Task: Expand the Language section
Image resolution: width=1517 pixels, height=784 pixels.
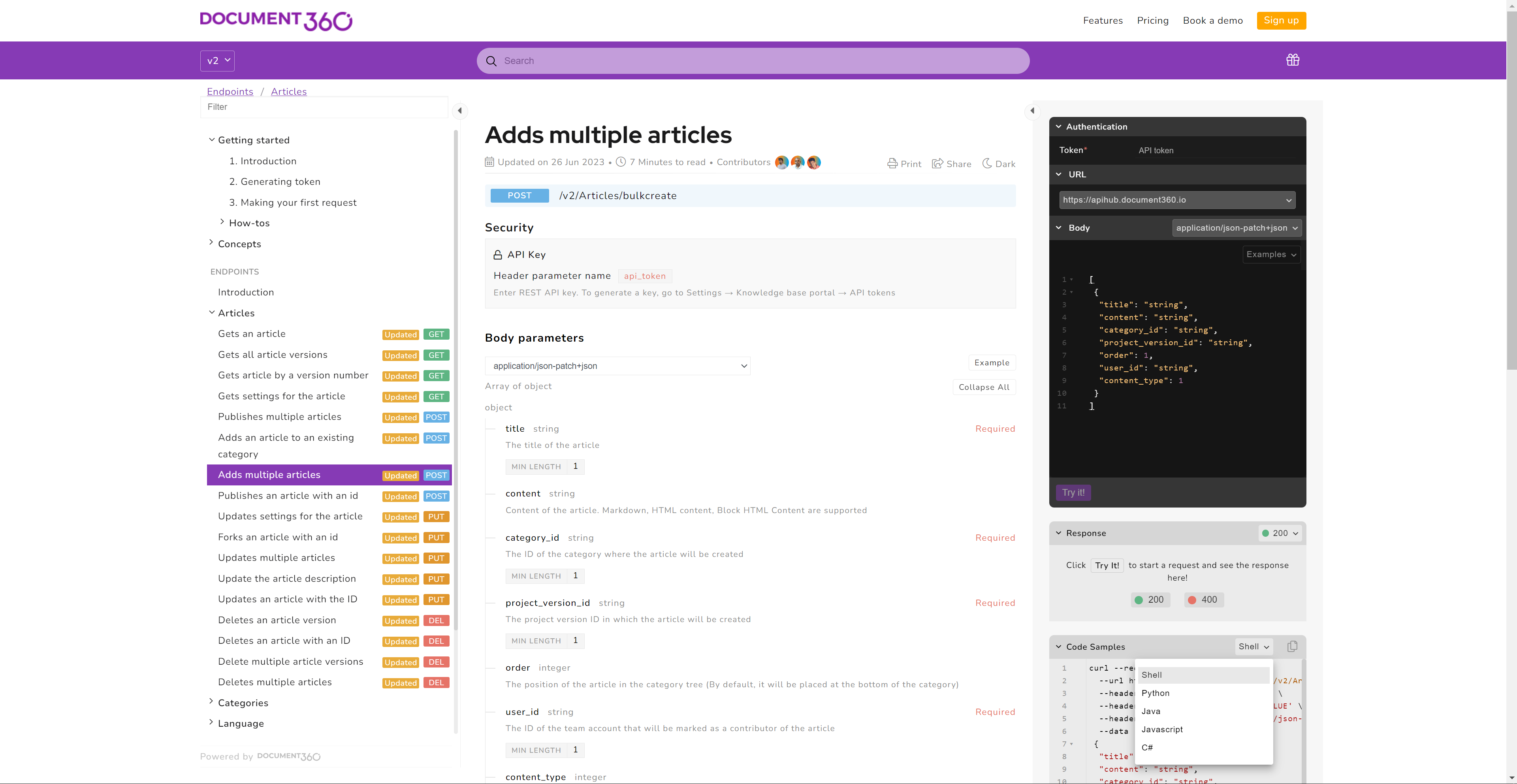Action: point(211,722)
